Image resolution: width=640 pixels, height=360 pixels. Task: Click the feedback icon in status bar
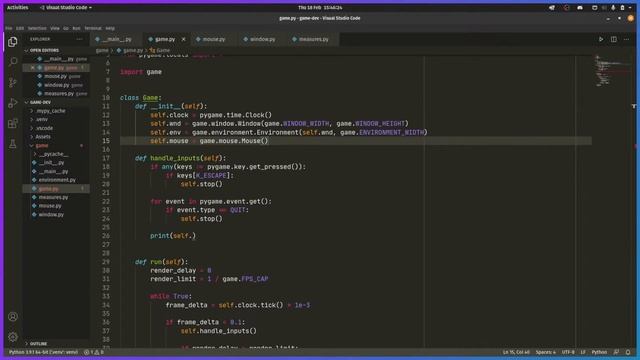[x=616, y=352]
